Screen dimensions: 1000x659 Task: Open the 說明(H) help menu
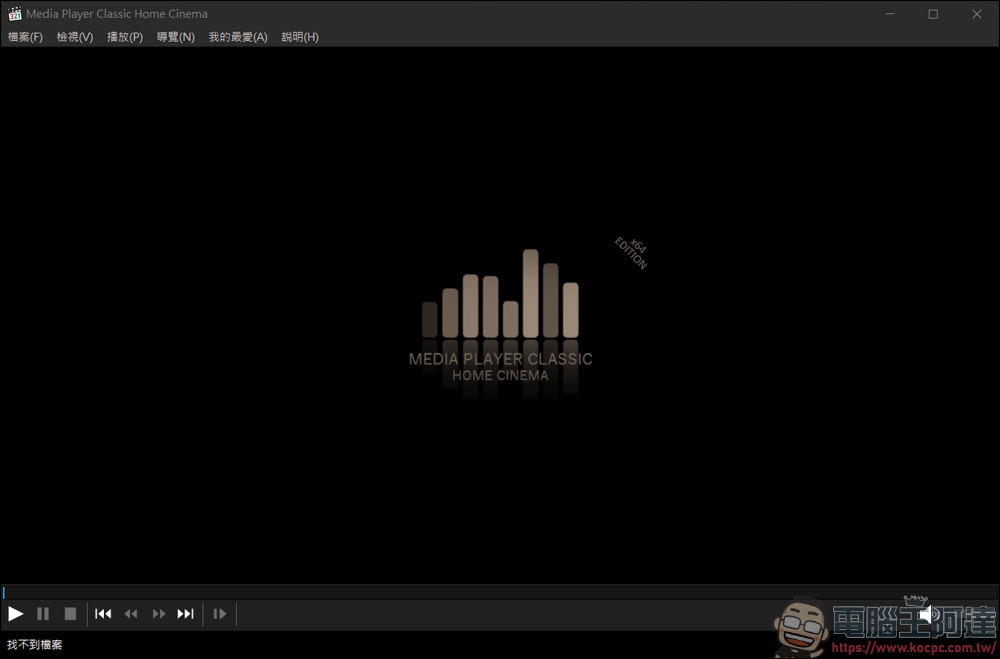(x=300, y=37)
